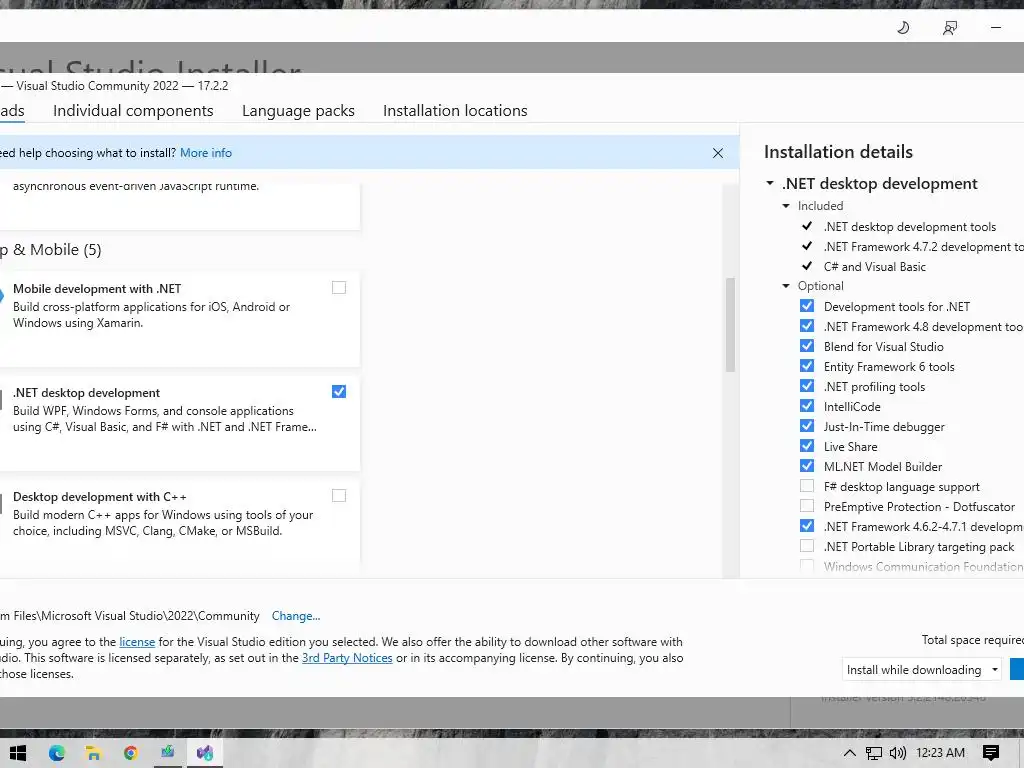Check F# desktop language support

(807, 486)
